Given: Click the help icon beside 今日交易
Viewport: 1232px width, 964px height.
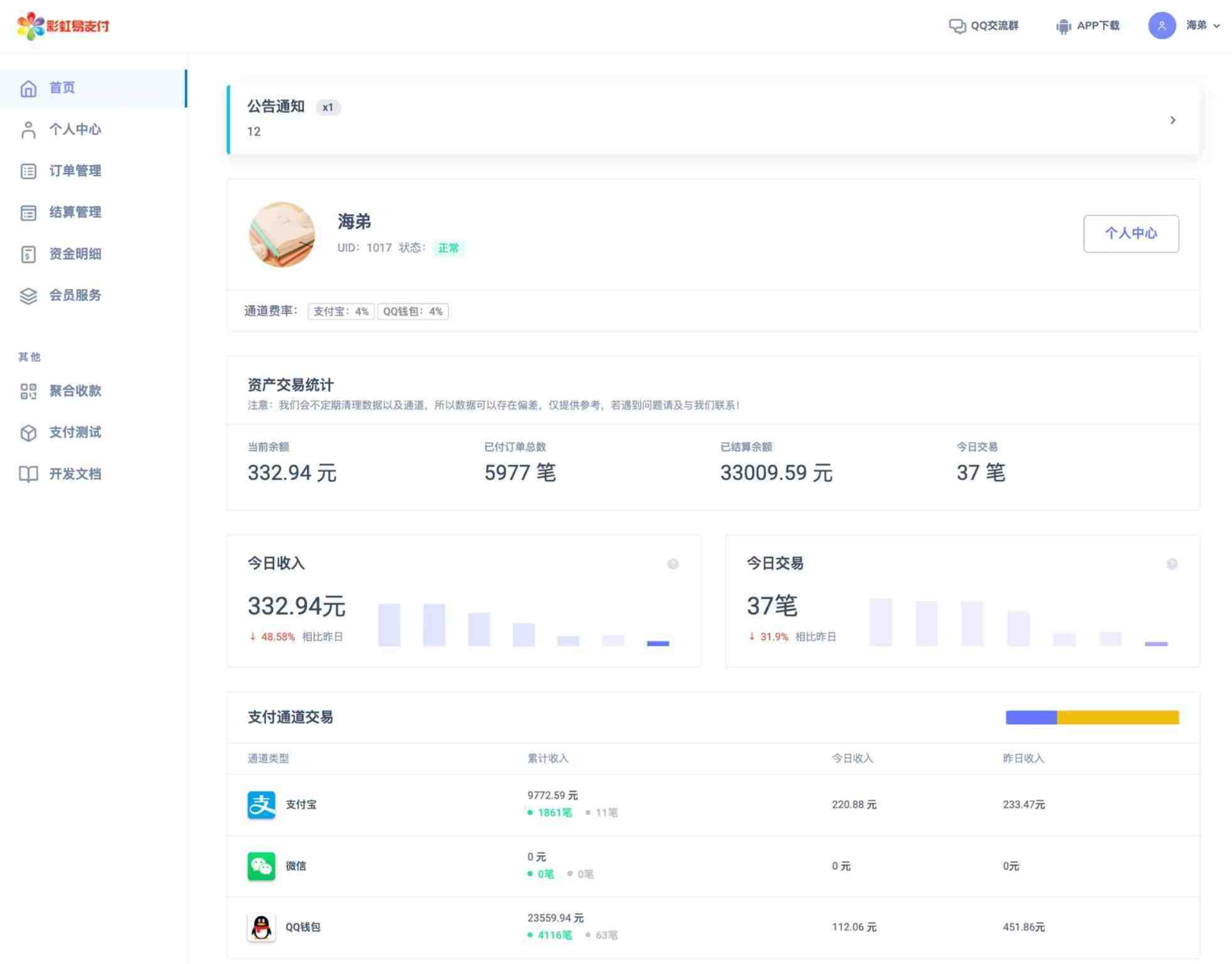Looking at the screenshot, I should click(x=1171, y=564).
